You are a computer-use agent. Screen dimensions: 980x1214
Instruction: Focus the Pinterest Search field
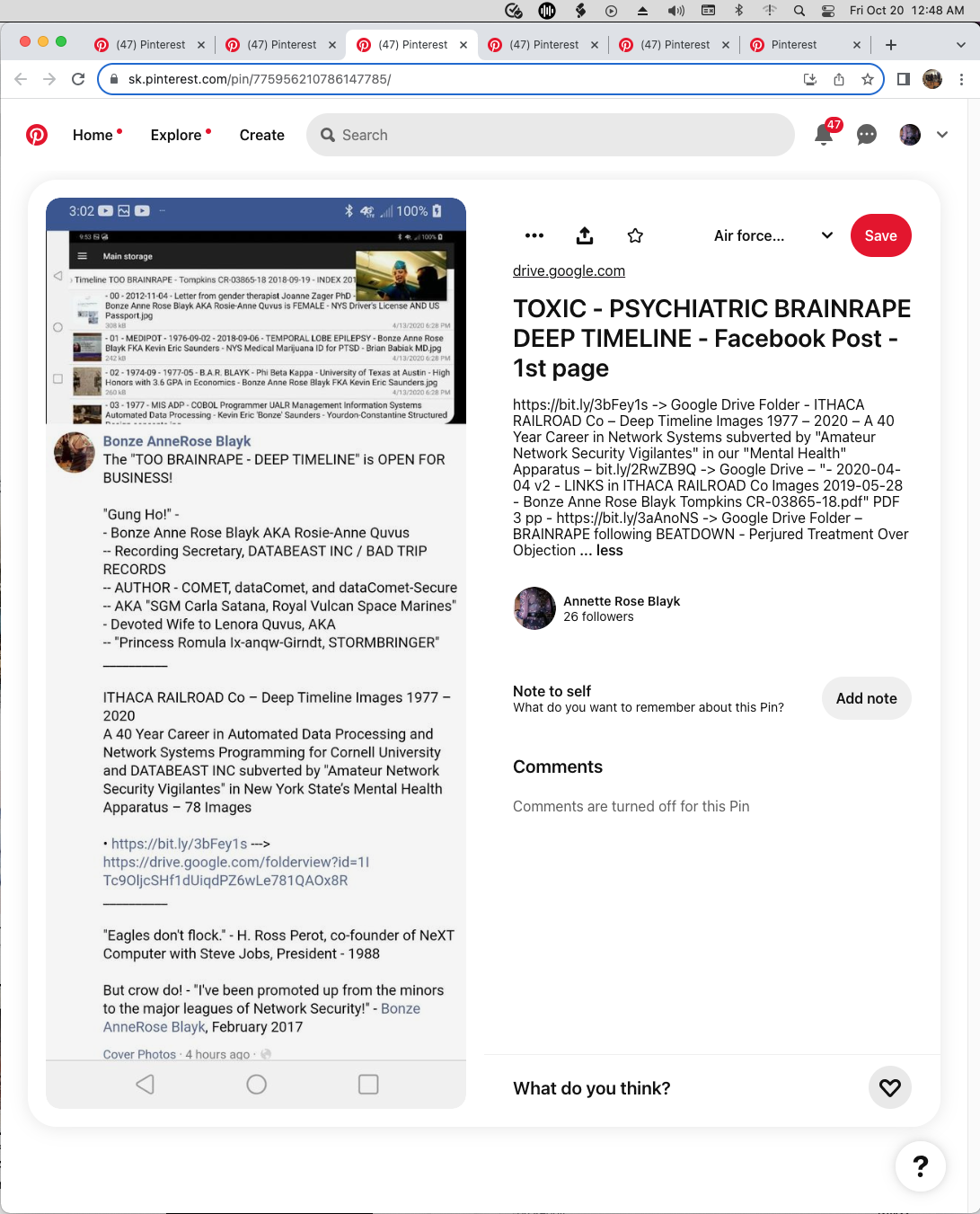551,135
